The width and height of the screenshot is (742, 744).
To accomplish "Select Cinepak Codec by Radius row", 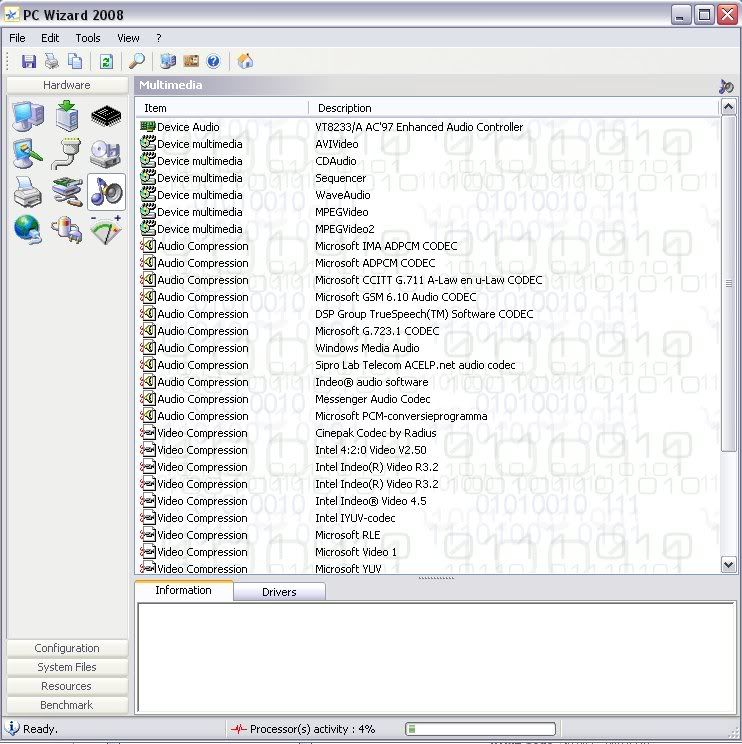I will [x=429, y=433].
